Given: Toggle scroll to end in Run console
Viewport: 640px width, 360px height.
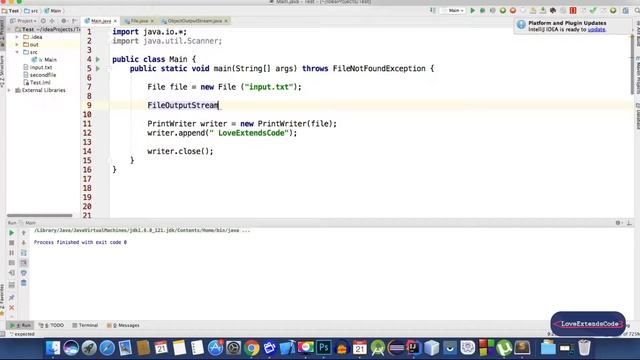Looking at the screenshot, I should [x=24, y=263].
